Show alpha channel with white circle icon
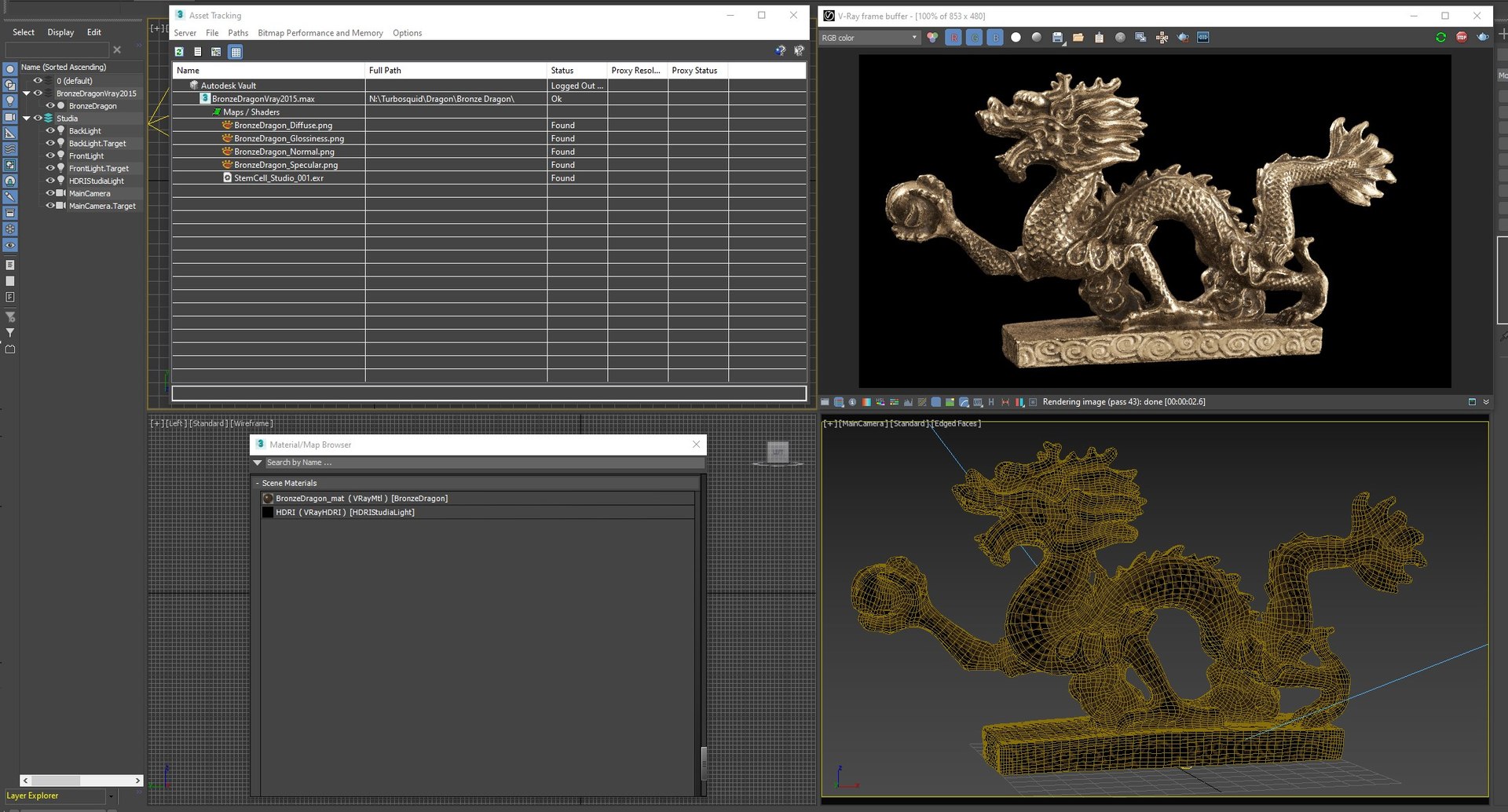 click(x=1016, y=38)
